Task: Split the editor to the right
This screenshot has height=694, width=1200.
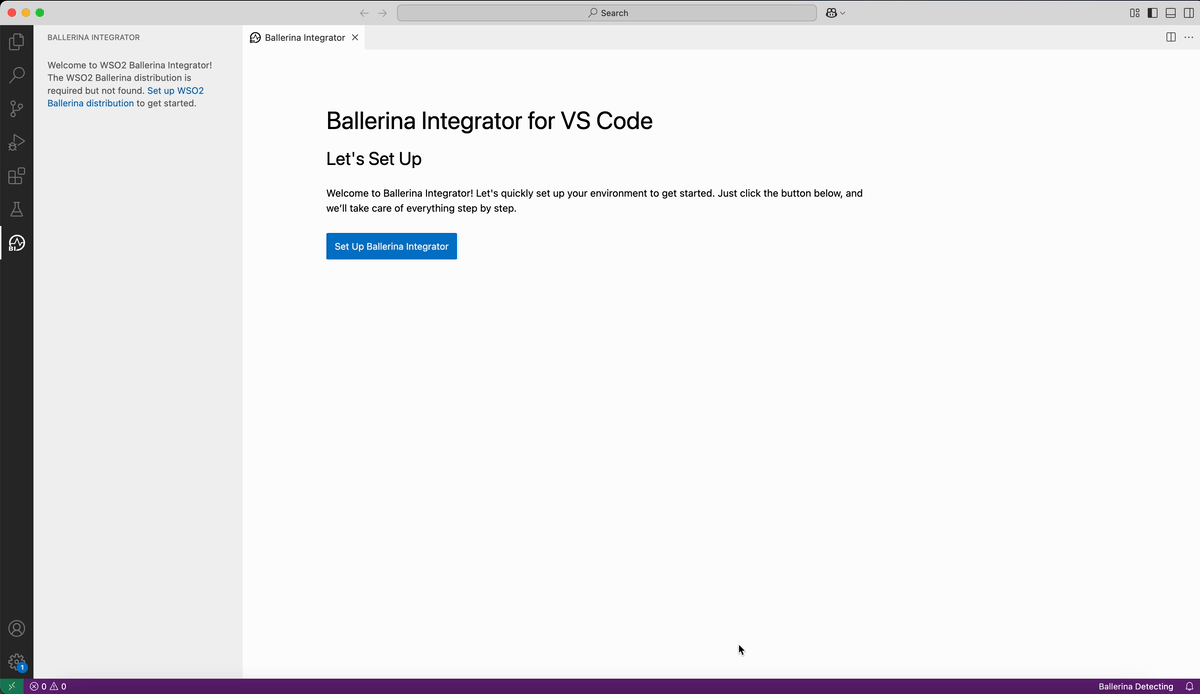Action: pos(1171,37)
